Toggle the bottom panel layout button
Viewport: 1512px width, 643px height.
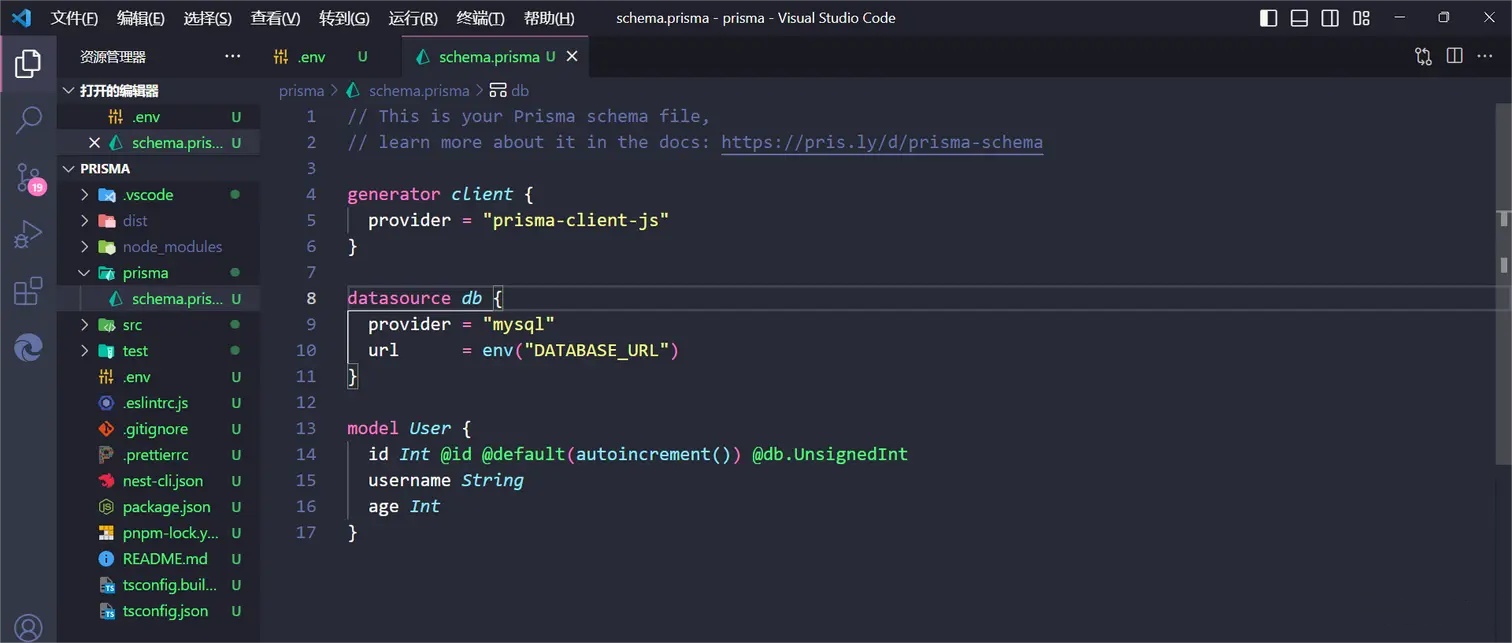tap(1299, 18)
